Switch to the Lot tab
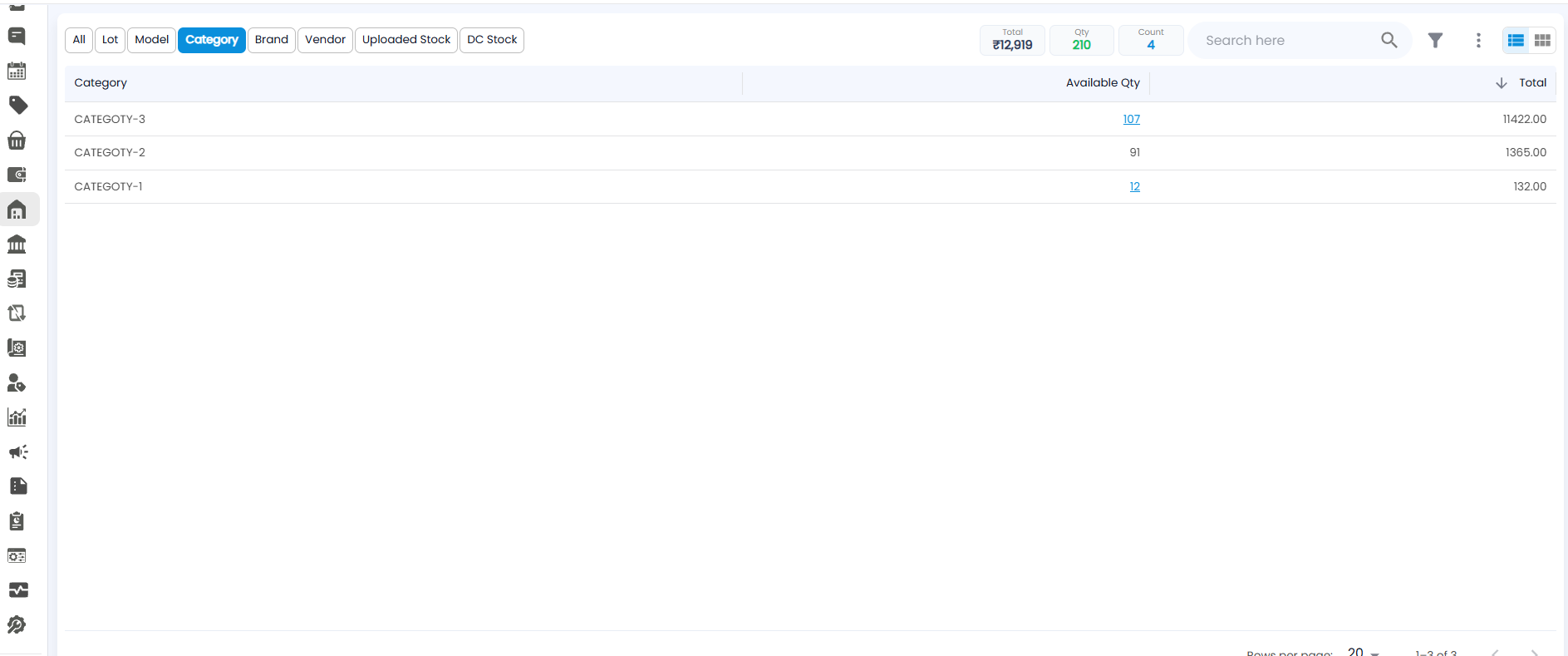Screen dimensions: 1568x656 (111, 40)
